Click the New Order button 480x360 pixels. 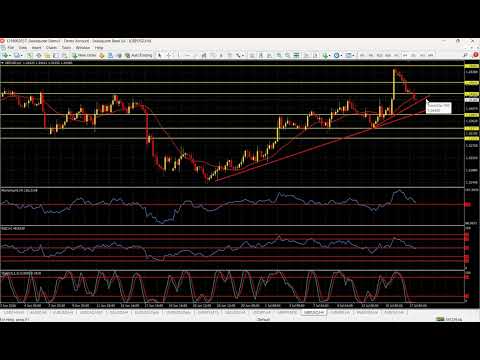coord(85,55)
